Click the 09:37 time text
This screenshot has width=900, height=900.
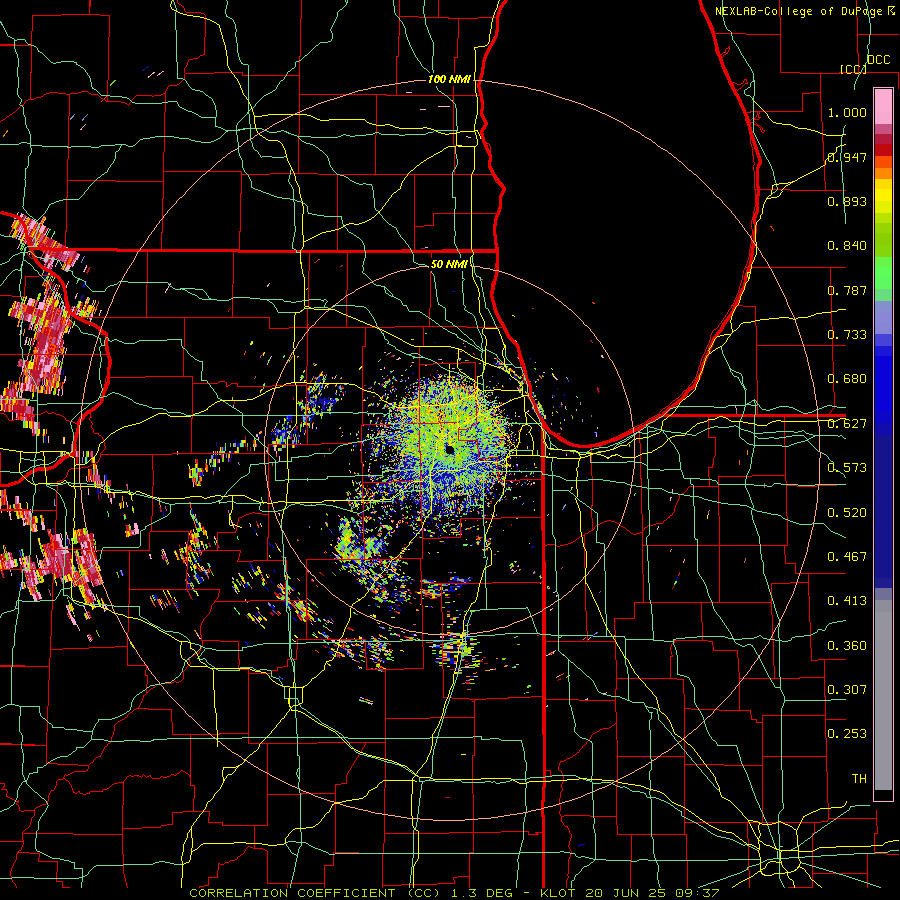[x=697, y=893]
